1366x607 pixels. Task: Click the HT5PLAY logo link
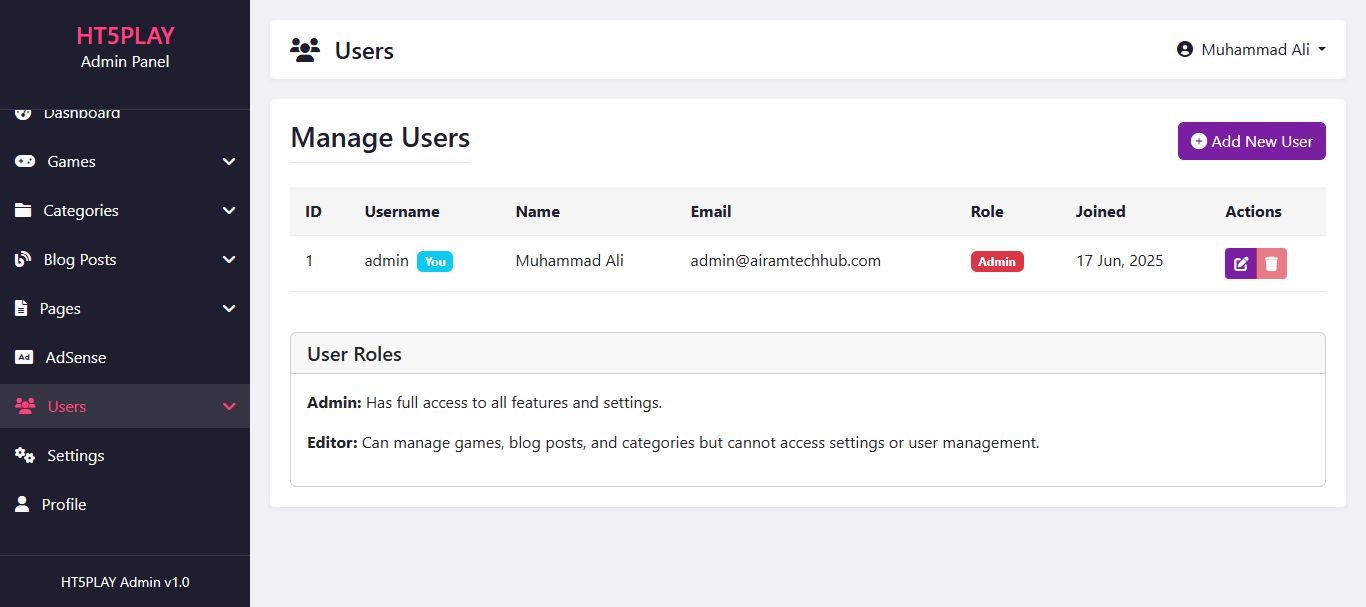point(125,36)
